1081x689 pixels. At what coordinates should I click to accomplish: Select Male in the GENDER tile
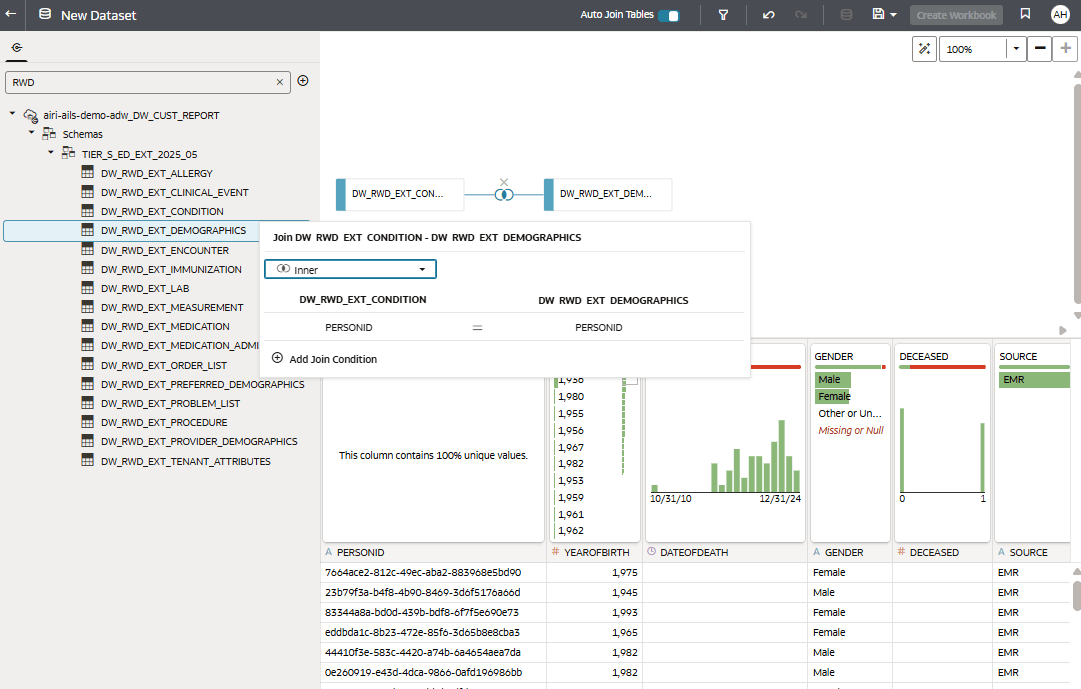(x=833, y=379)
